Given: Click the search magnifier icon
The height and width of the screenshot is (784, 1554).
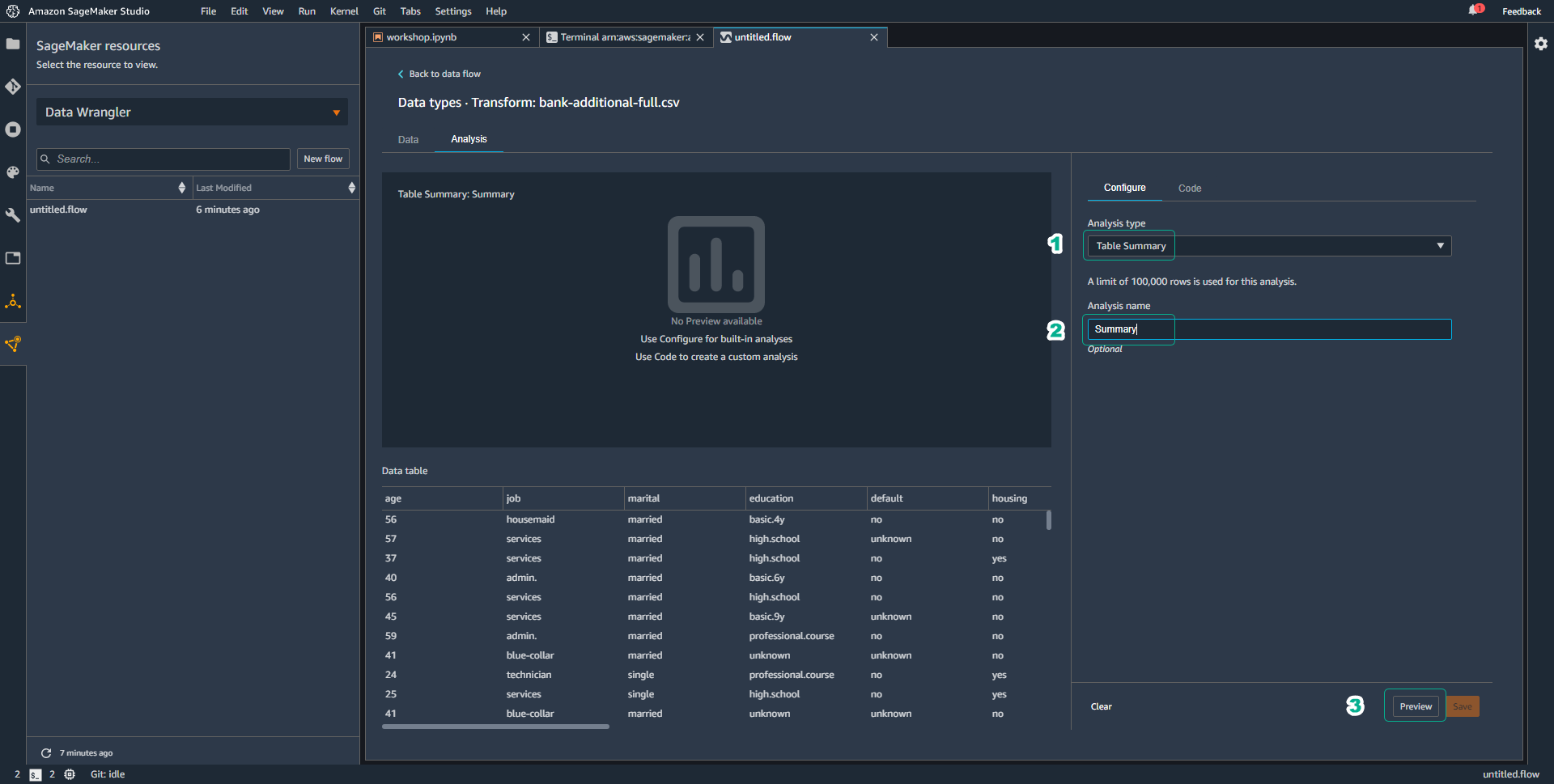Looking at the screenshot, I should coord(45,159).
